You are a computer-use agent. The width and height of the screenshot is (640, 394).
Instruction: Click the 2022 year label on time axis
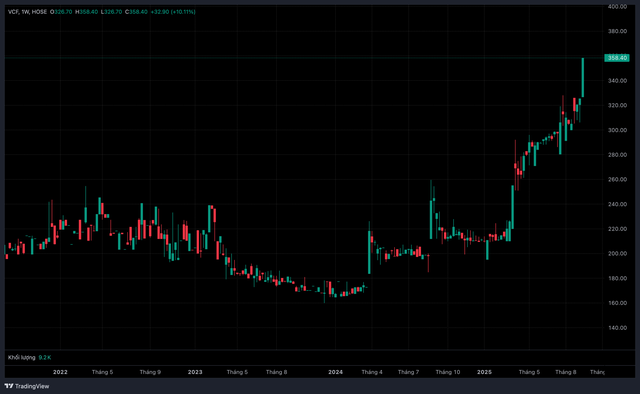[60, 372]
